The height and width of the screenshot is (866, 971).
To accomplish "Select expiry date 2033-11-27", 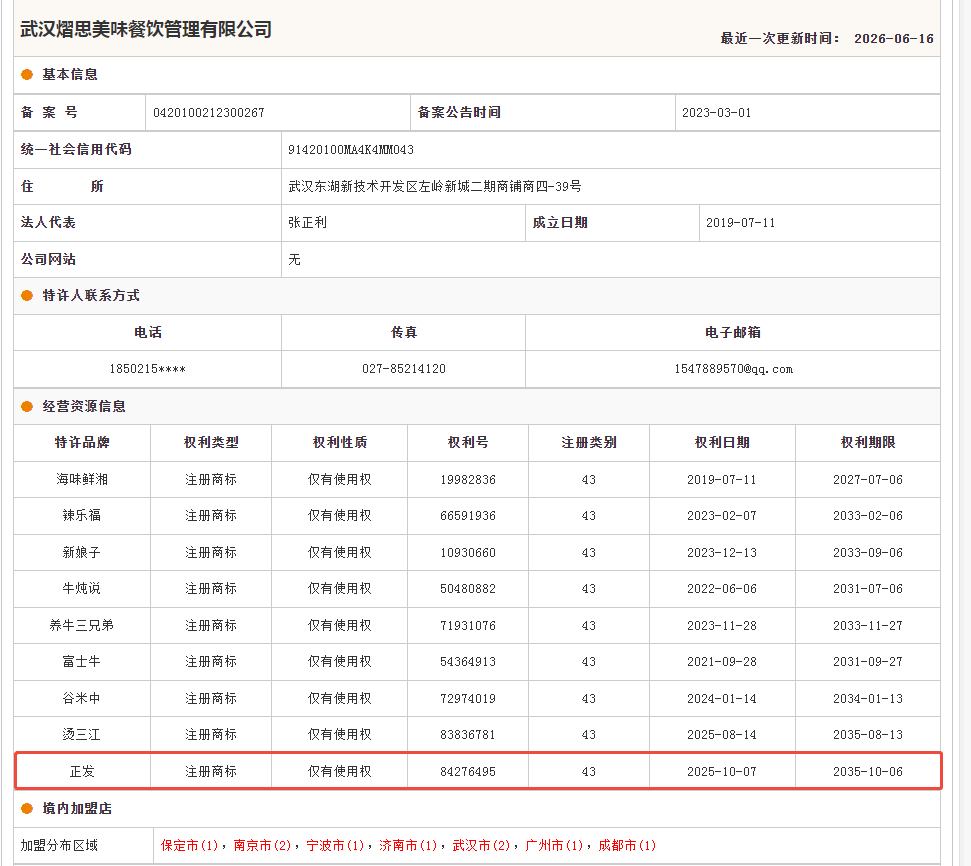I will point(868,626).
